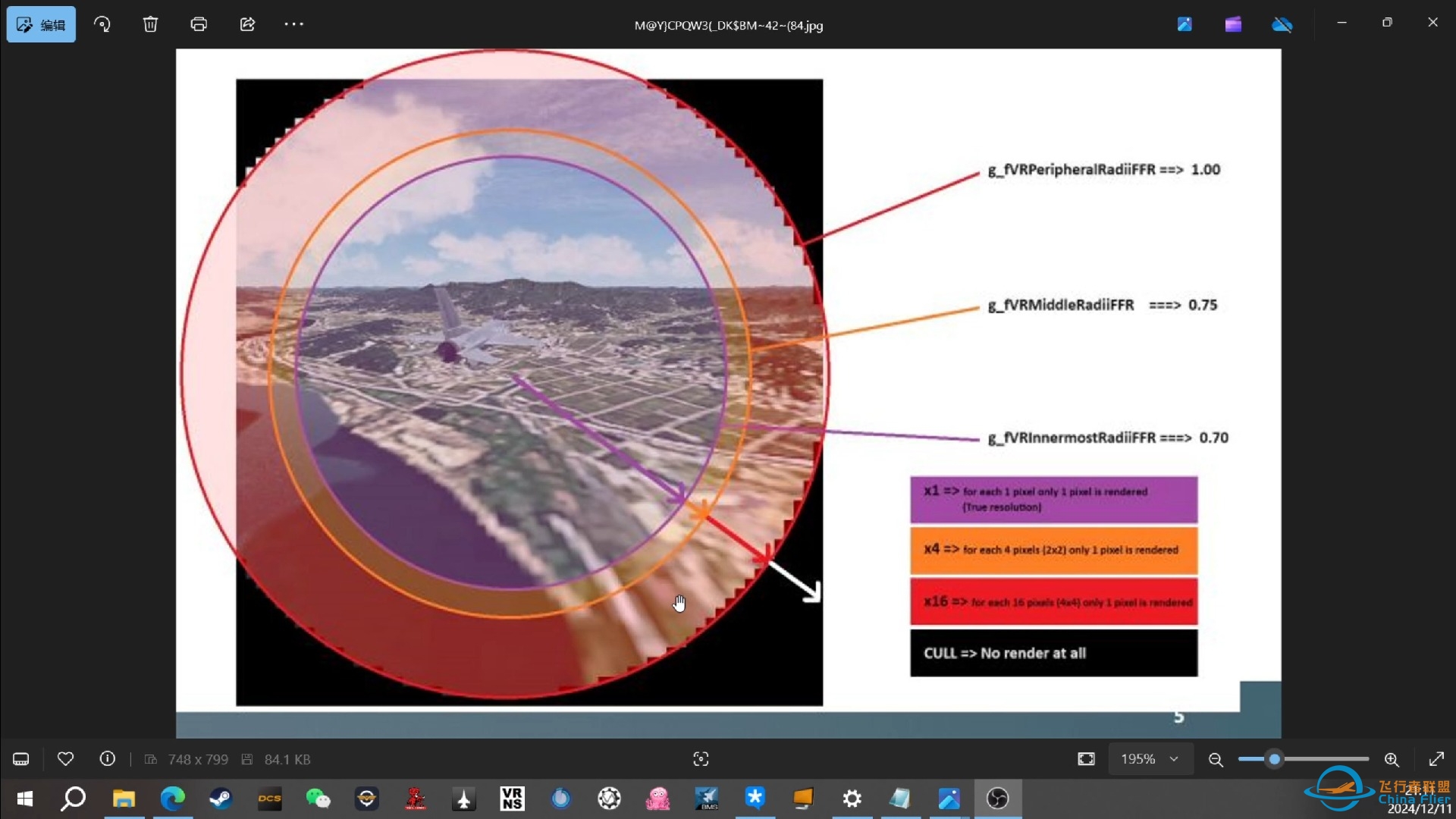Adjust the zoom slider handle
The width and height of the screenshot is (1456, 819).
1275,759
